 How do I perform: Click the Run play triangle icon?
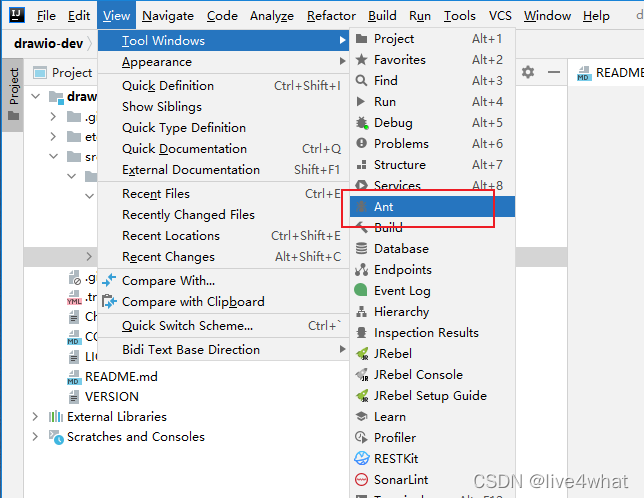[361, 101]
